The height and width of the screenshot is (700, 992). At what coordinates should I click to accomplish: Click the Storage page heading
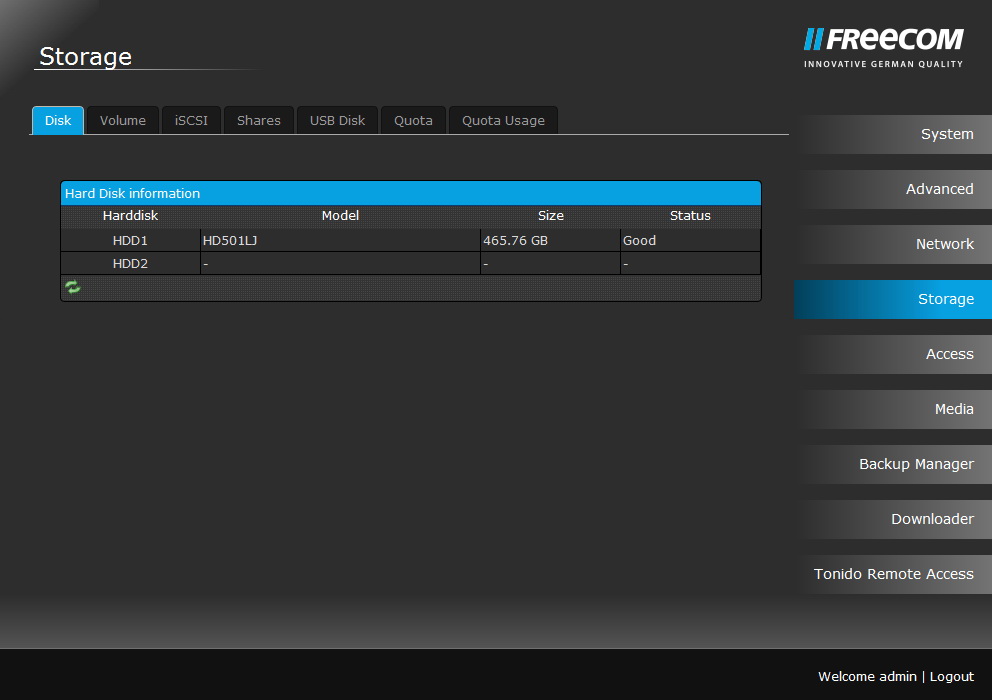pyautogui.click(x=85, y=56)
